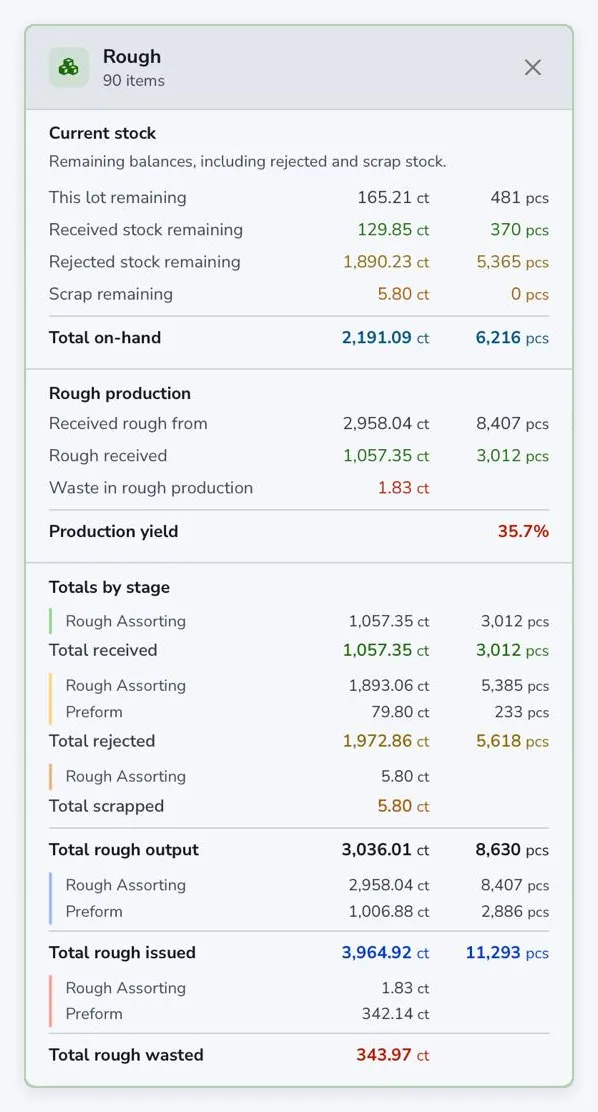Select 'Scrap remaining' label
Image resolution: width=598 pixels, height=1112 pixels.
coord(111,294)
